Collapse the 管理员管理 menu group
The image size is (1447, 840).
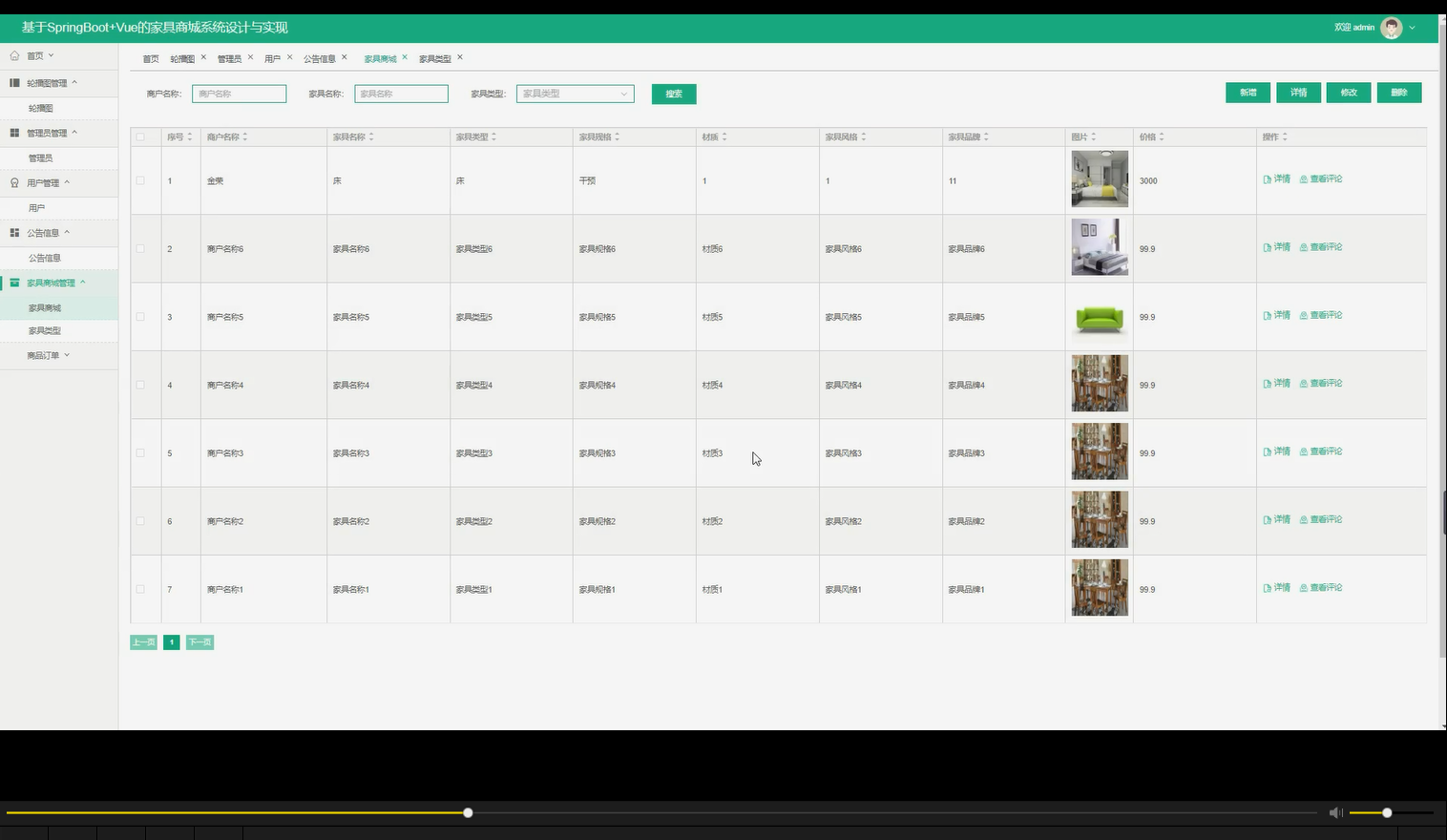coord(74,133)
